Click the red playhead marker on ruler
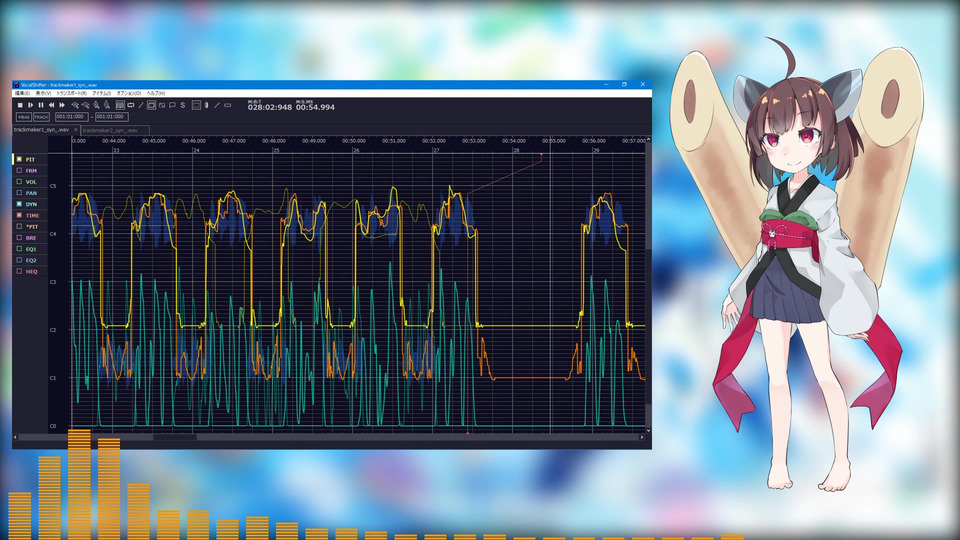960x540 pixels. coord(542,155)
